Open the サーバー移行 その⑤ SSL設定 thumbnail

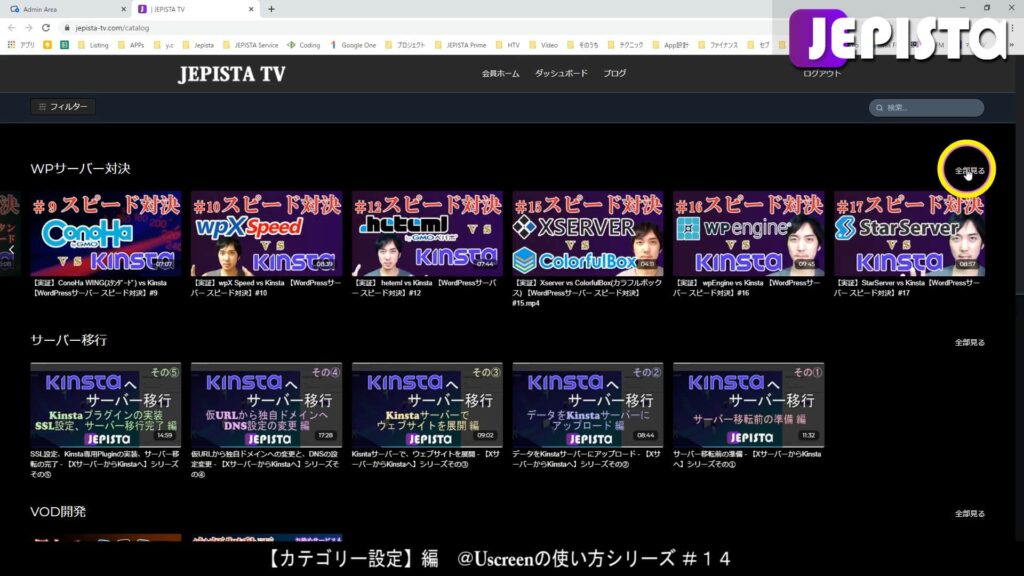106,405
